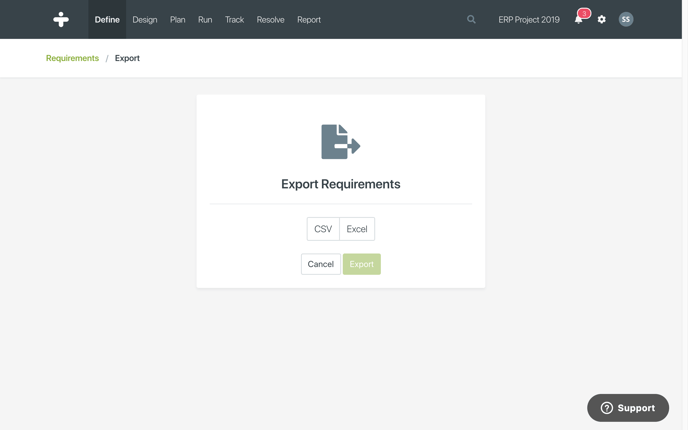Image resolution: width=688 pixels, height=430 pixels.
Task: Open the SS user avatar menu
Action: pos(626,19)
